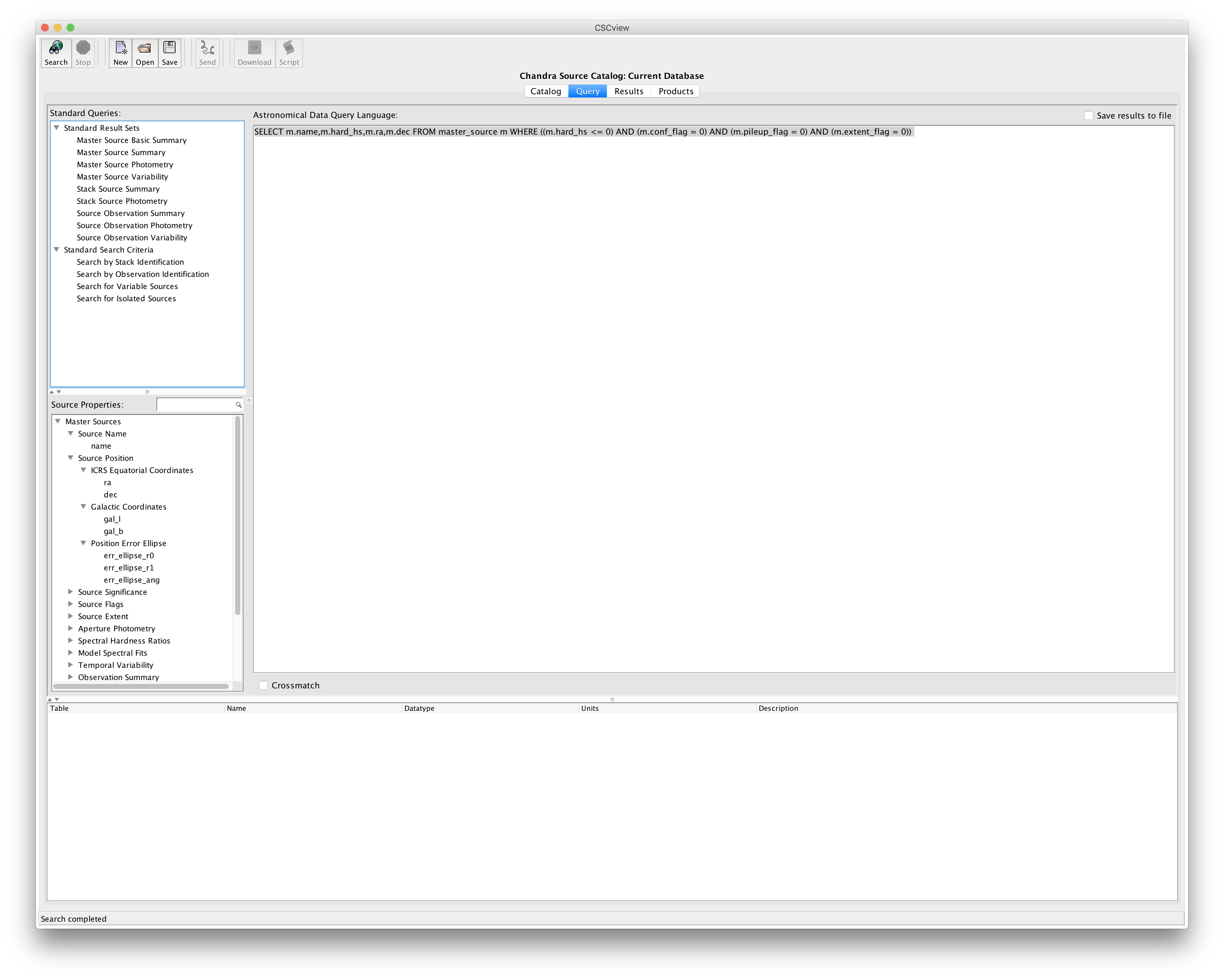This screenshot has width=1224, height=980.
Task: Open a saved query with Open icon
Action: [x=145, y=49]
